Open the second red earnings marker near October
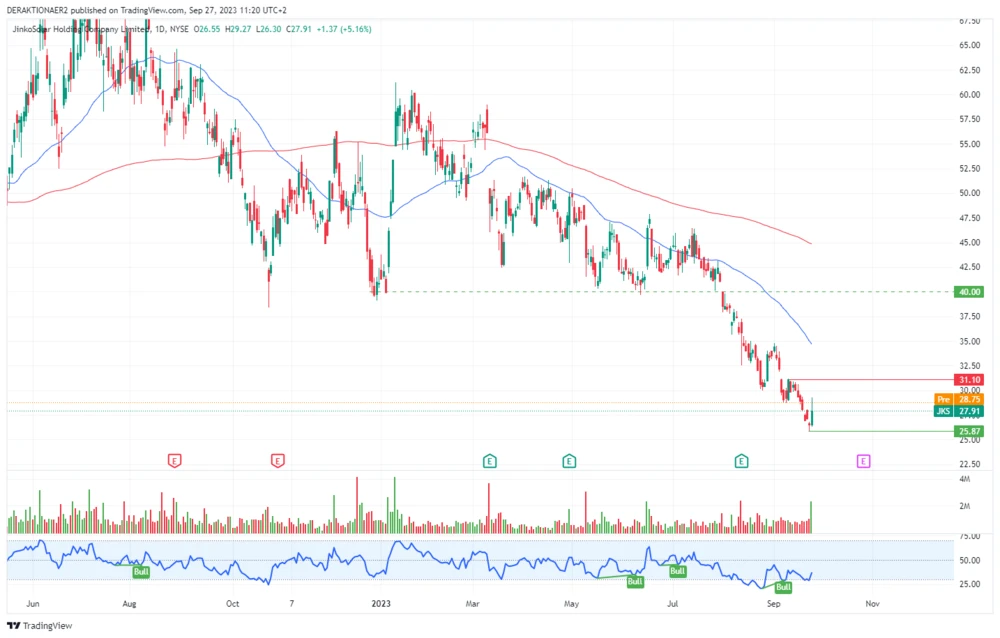Screen dimensions: 1000x638 click(x=278, y=461)
